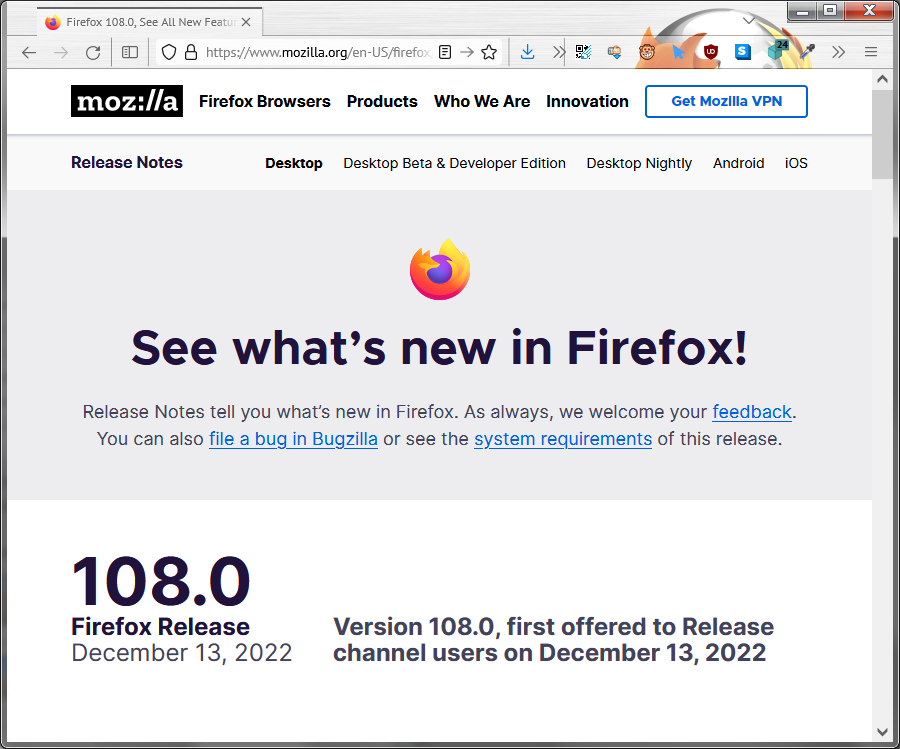List all tabs dropdown arrow
Image resolution: width=900 pixels, height=749 pixels.
pos(748,21)
